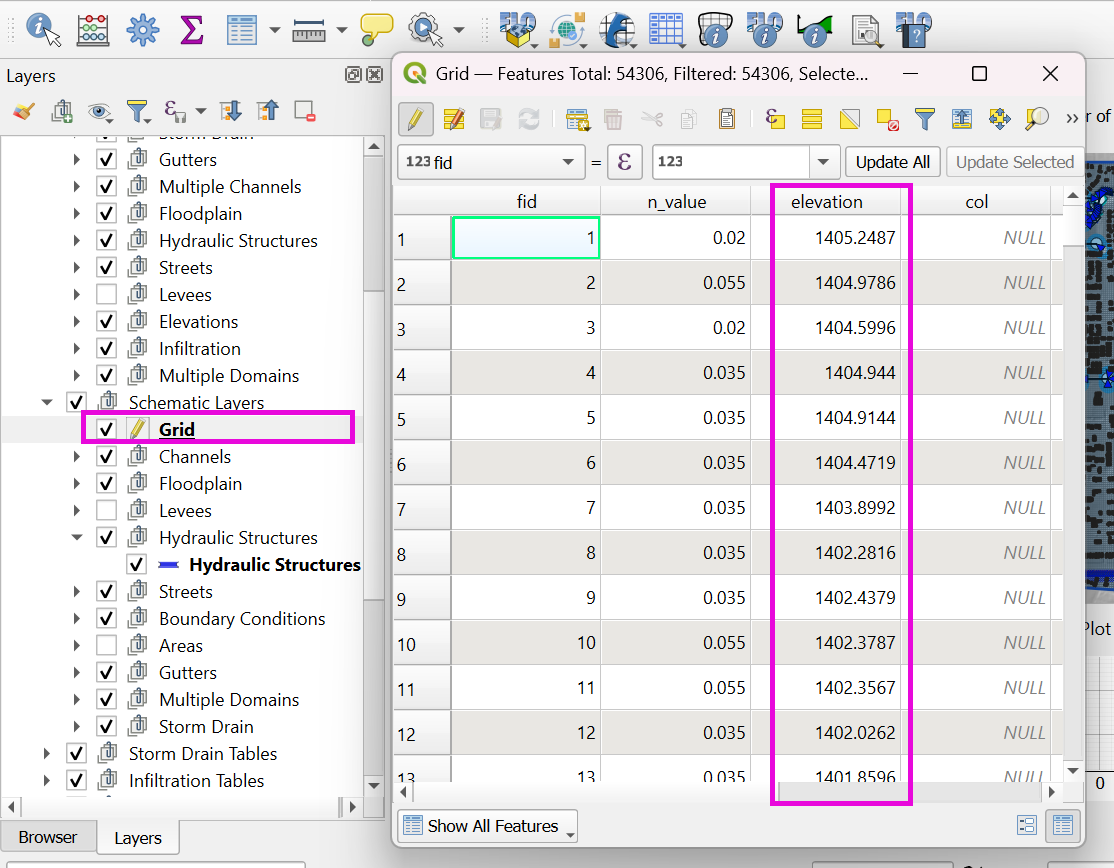This screenshot has height=868, width=1114.
Task: Open the fid field dropdown
Action: [568, 162]
